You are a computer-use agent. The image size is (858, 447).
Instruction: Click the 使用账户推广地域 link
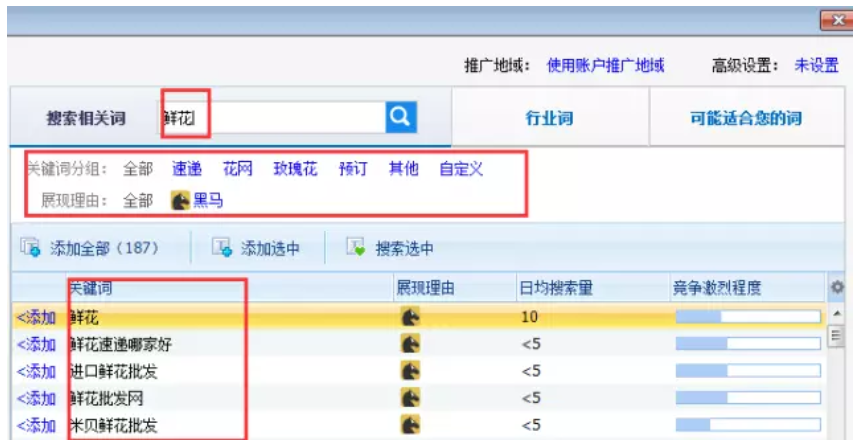click(x=605, y=65)
